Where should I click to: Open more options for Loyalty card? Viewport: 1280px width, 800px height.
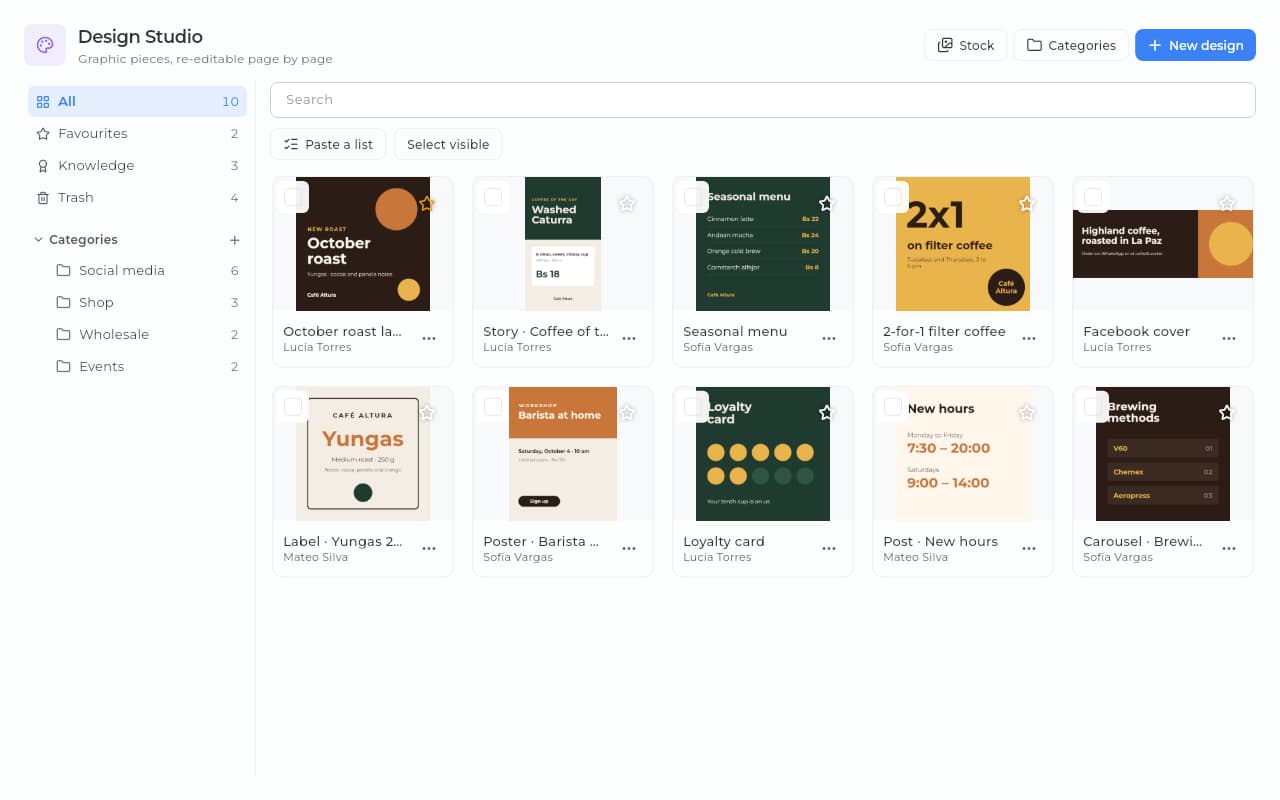(829, 549)
